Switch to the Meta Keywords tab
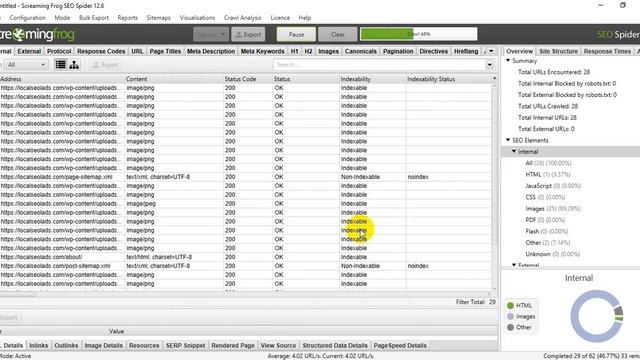The image size is (640, 360). [x=262, y=51]
